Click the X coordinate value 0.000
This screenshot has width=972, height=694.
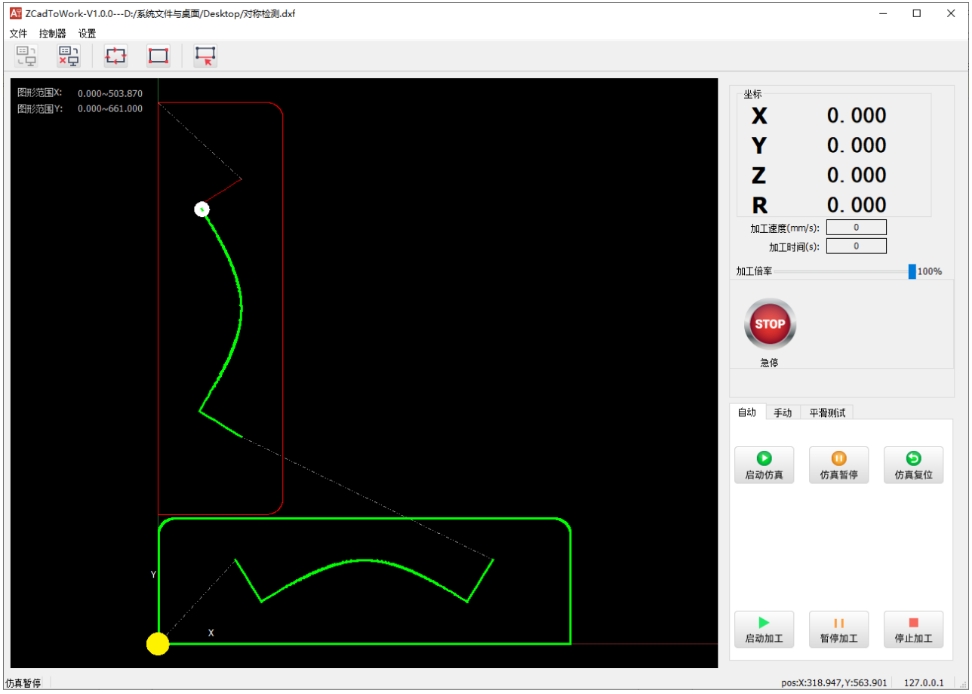click(856, 115)
